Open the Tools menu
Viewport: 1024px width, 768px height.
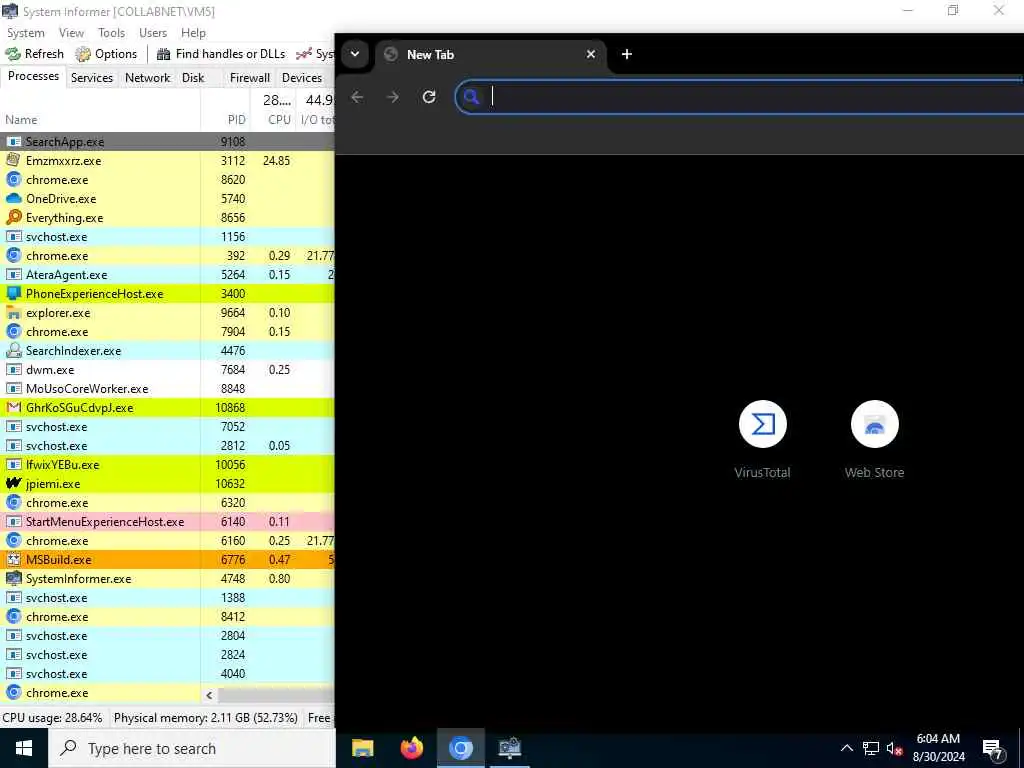pyautogui.click(x=111, y=33)
